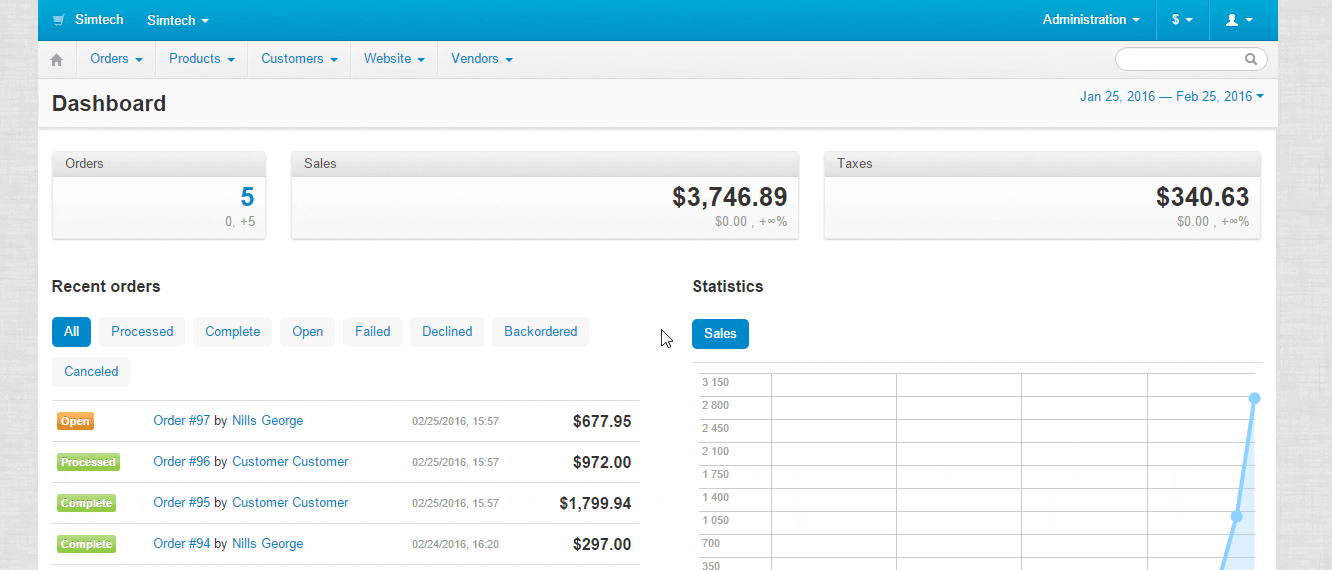
Task: Select the Backordered orders filter
Action: 540,332
